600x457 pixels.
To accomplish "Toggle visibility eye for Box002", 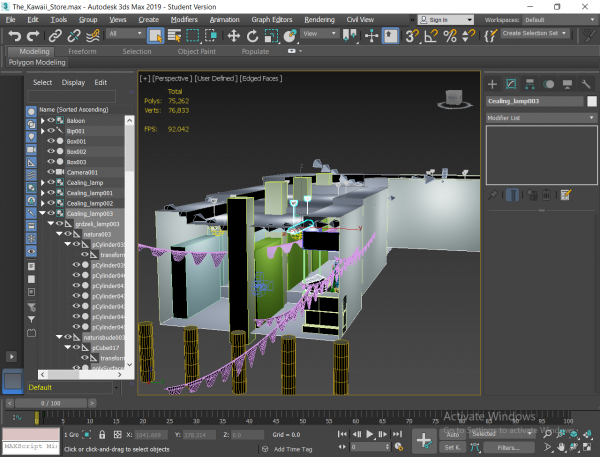I will 50,151.
